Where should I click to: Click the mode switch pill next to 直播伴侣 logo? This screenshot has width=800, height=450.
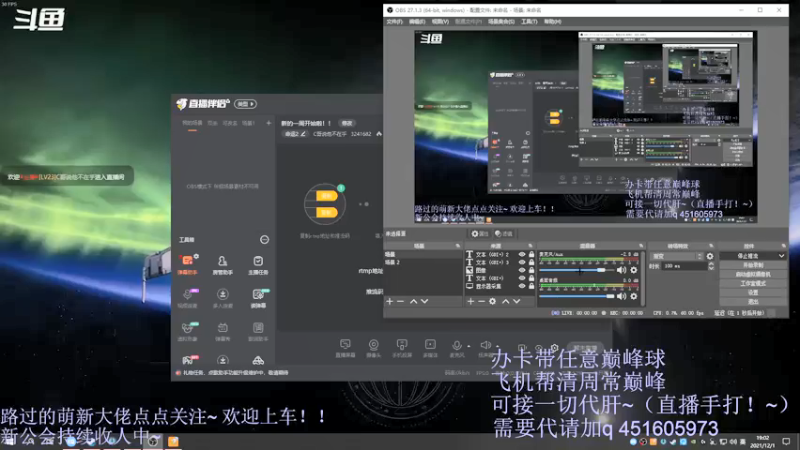pyautogui.click(x=245, y=104)
